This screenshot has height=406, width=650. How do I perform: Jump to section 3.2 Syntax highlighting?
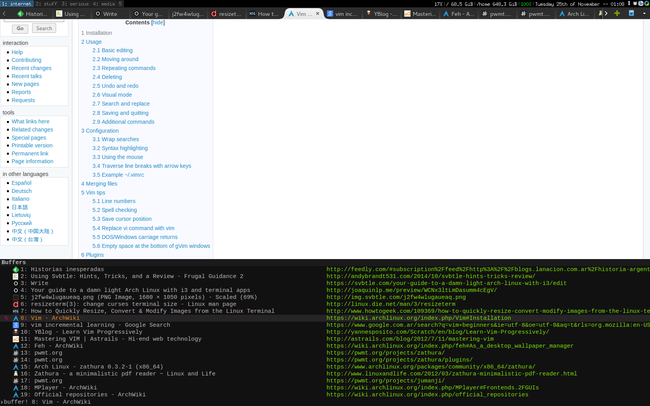click(120, 148)
